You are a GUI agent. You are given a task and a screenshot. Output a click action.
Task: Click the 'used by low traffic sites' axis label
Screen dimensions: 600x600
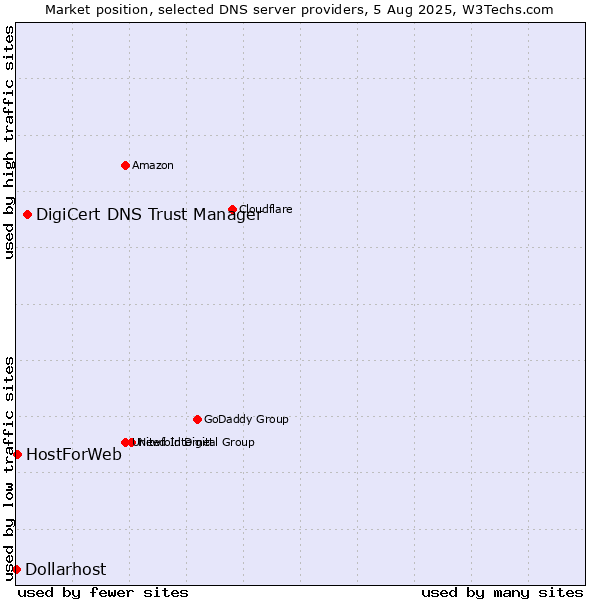[x=8, y=469]
